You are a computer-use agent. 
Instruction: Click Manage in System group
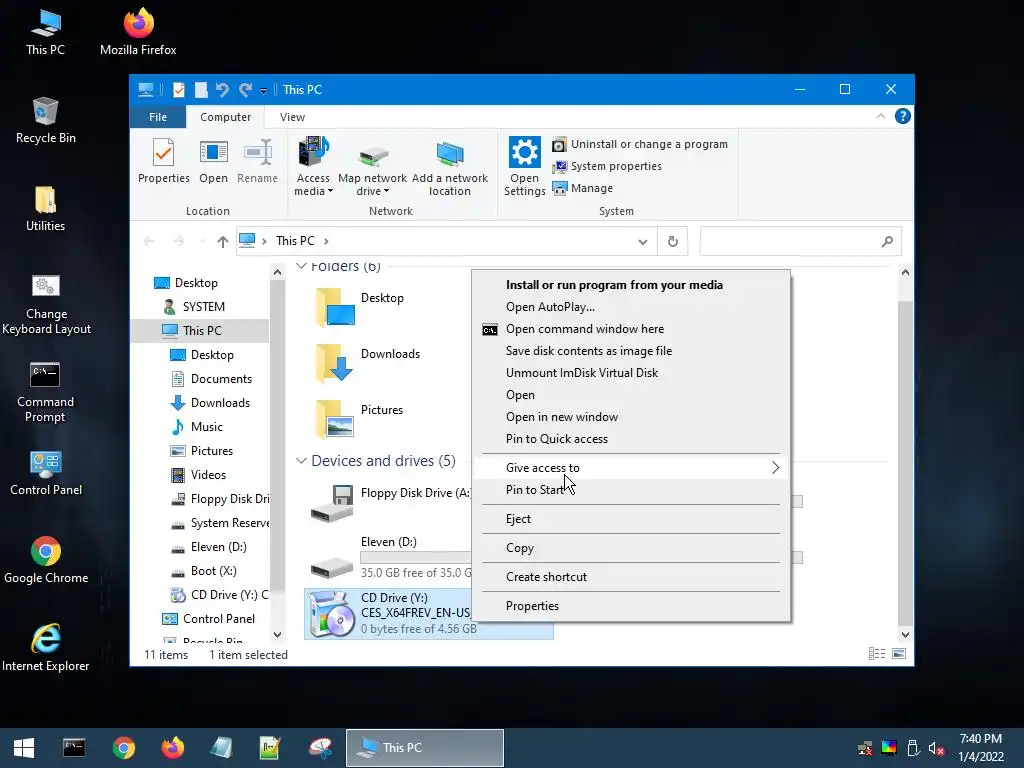583,188
